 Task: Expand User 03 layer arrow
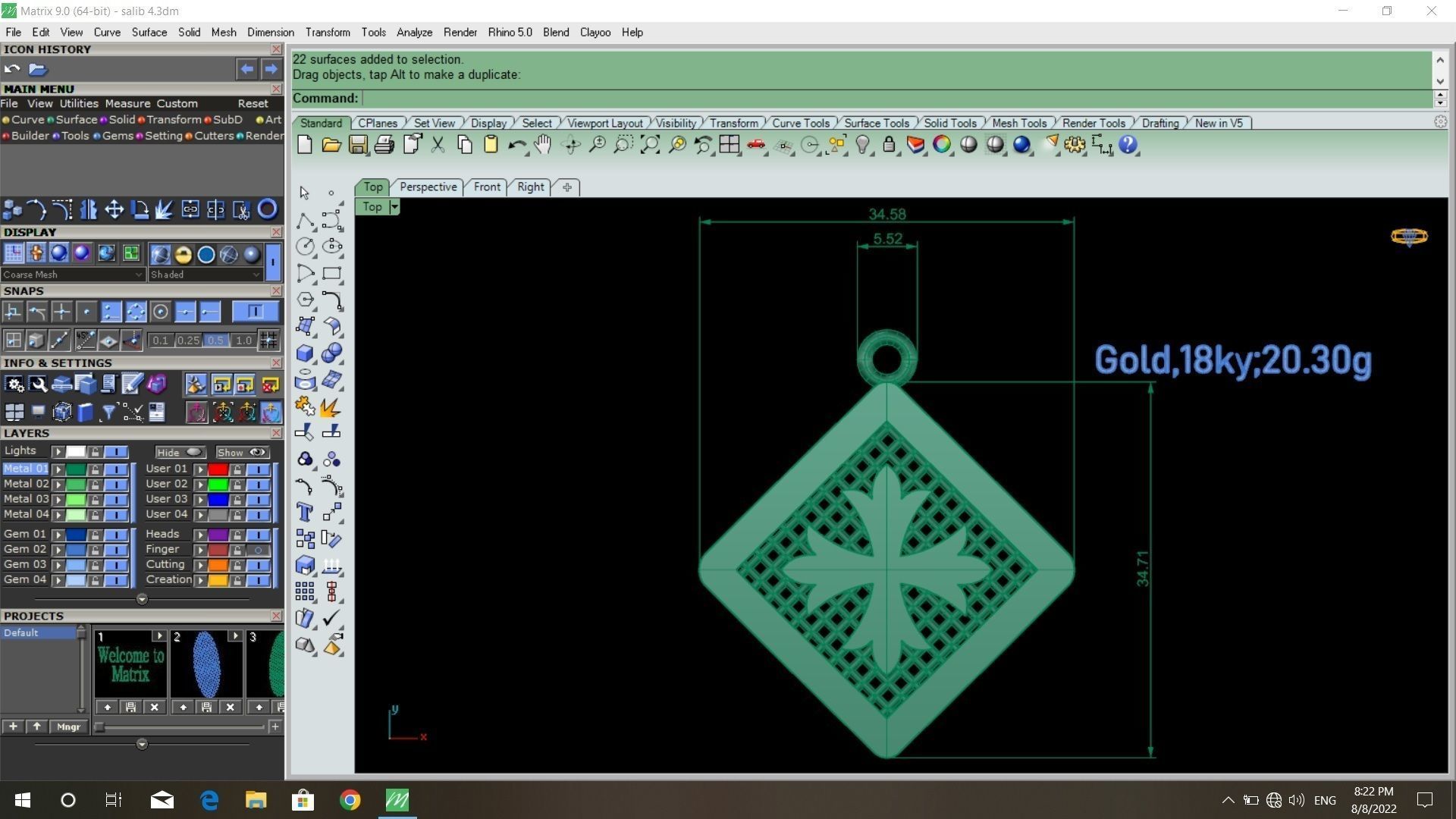point(201,500)
